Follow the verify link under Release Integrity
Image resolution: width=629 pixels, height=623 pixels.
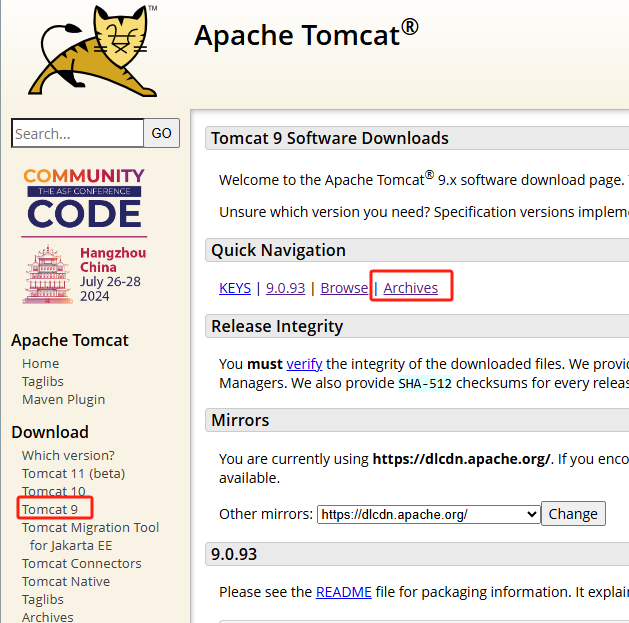coord(304,364)
